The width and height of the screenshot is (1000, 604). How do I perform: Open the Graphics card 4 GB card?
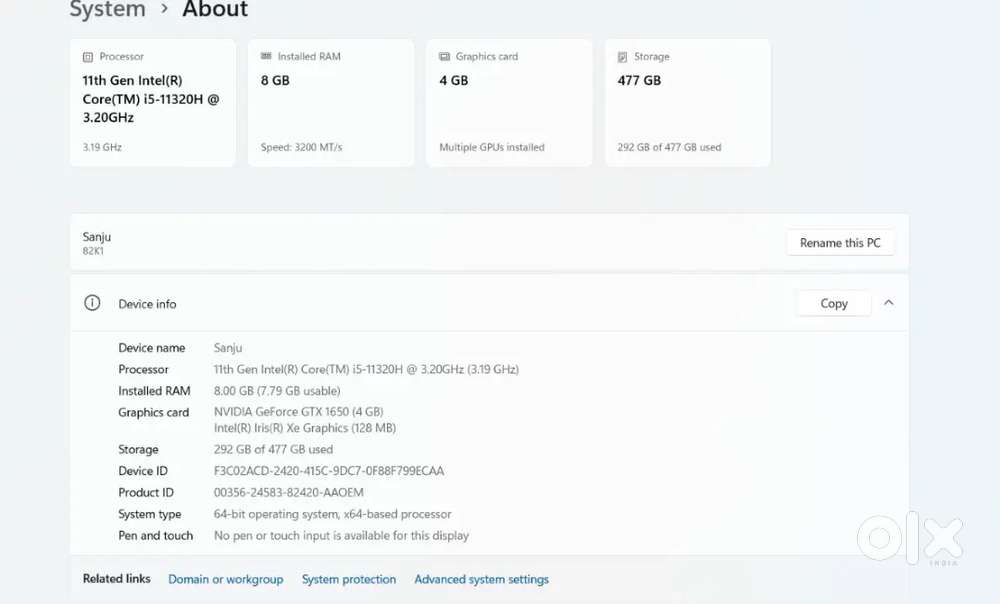(509, 103)
